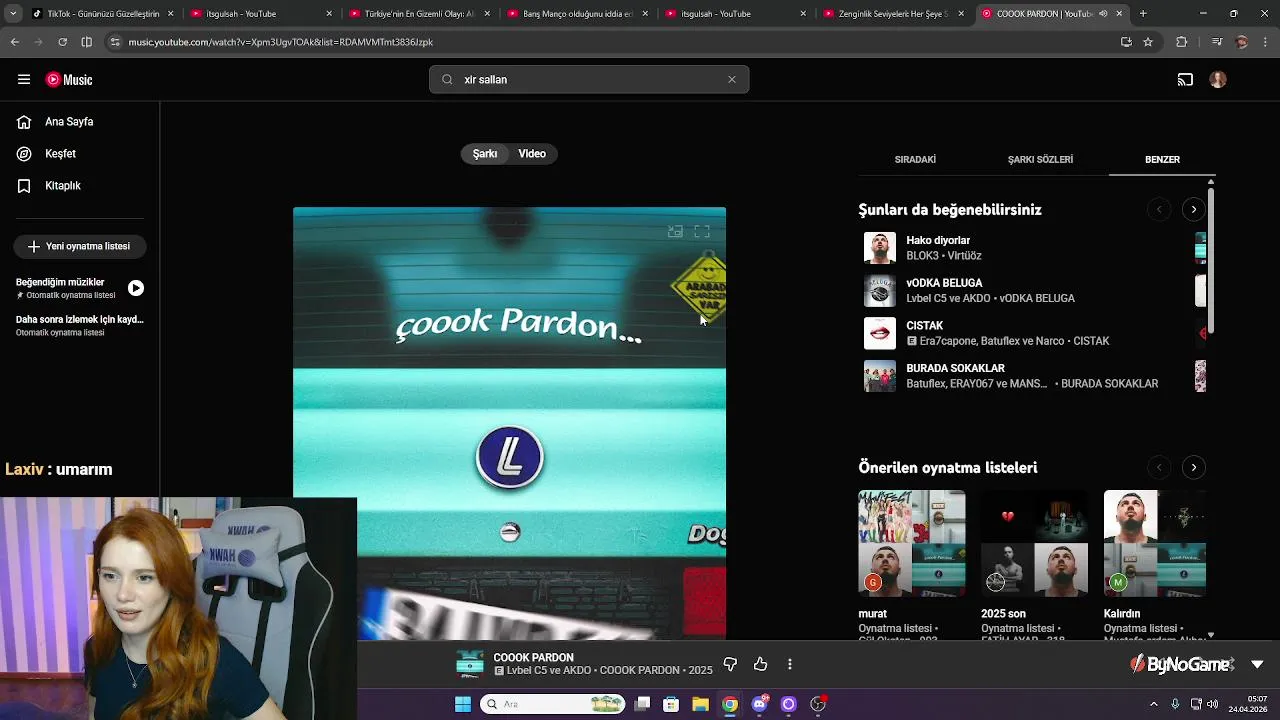Open the Windows Start menu

pyautogui.click(x=463, y=704)
